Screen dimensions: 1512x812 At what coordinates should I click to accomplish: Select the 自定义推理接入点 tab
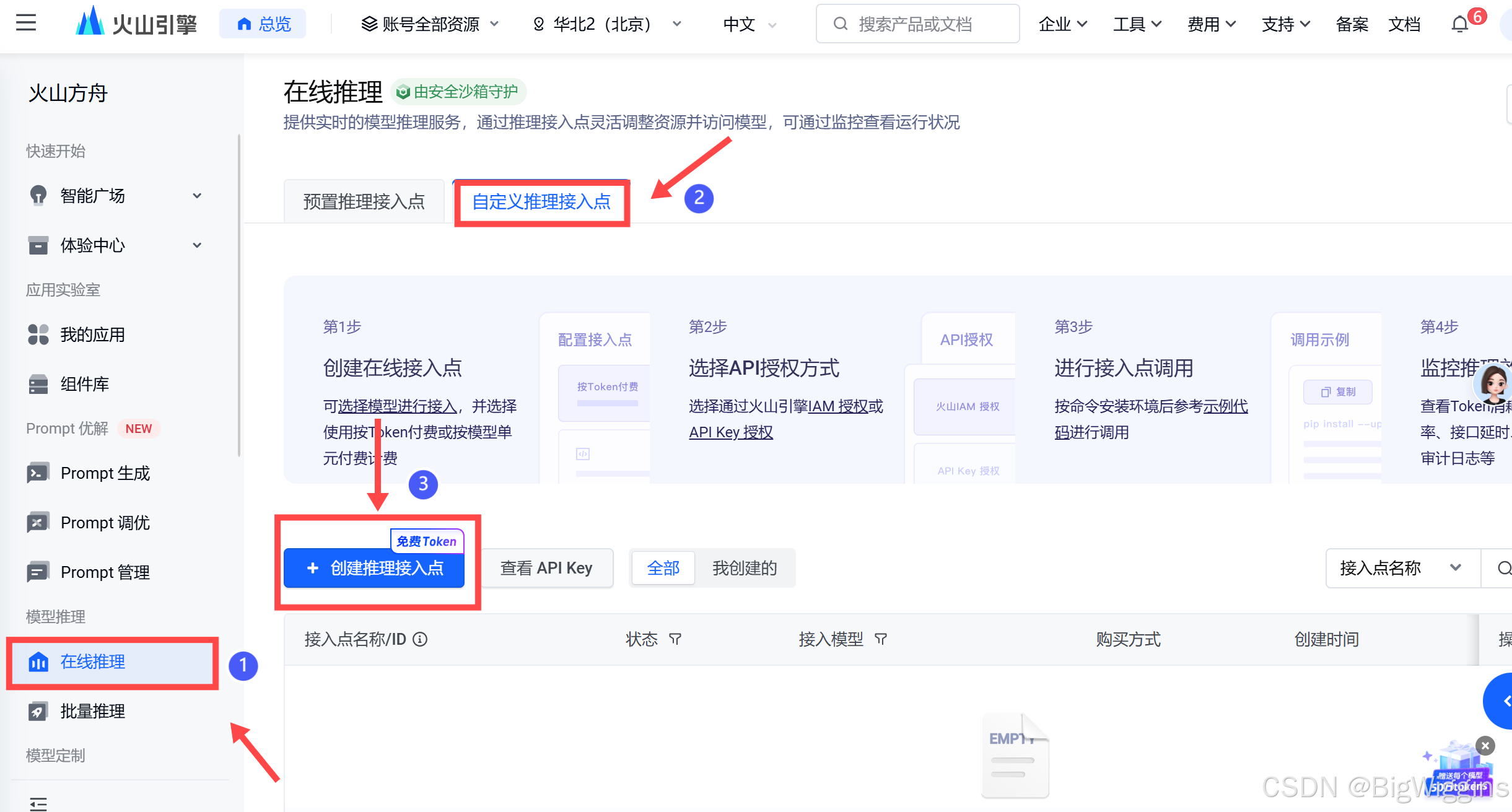coord(541,201)
